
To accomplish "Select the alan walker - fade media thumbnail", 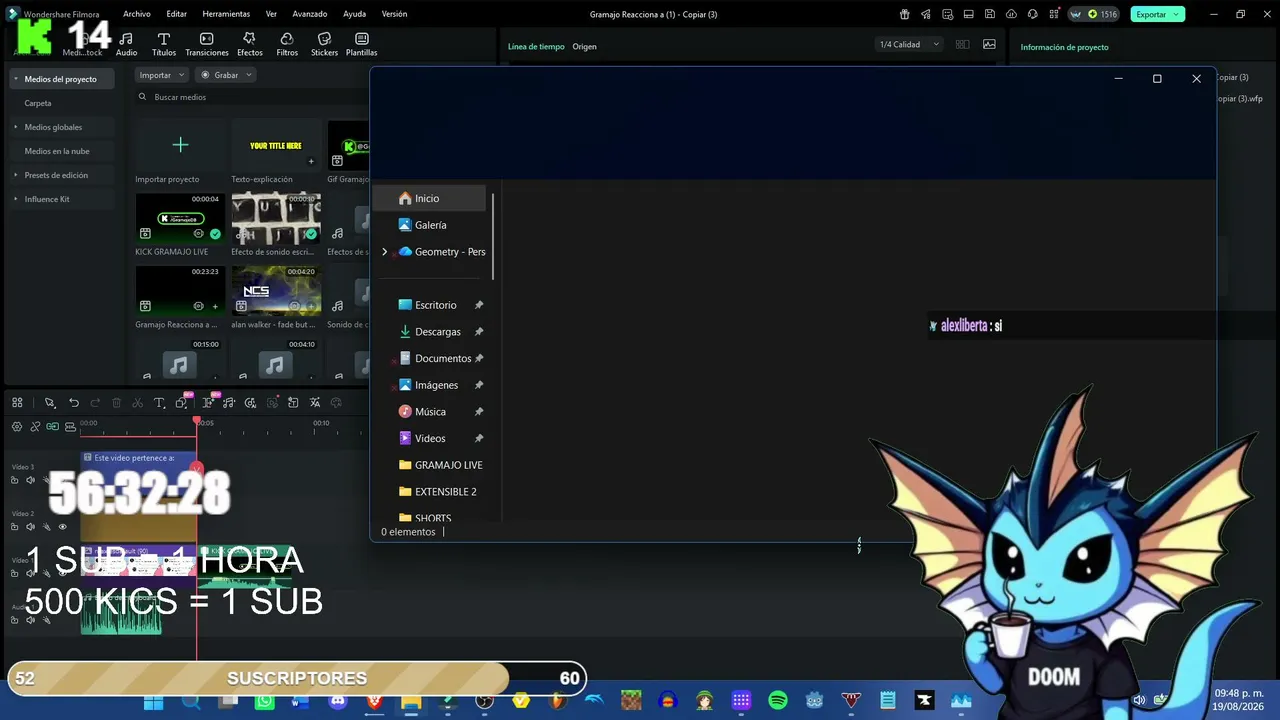I will (x=276, y=291).
